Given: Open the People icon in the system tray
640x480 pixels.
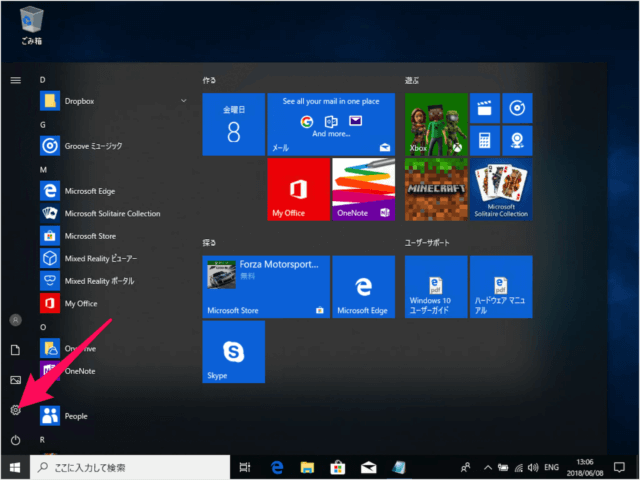Looking at the screenshot, I should coord(465,467).
